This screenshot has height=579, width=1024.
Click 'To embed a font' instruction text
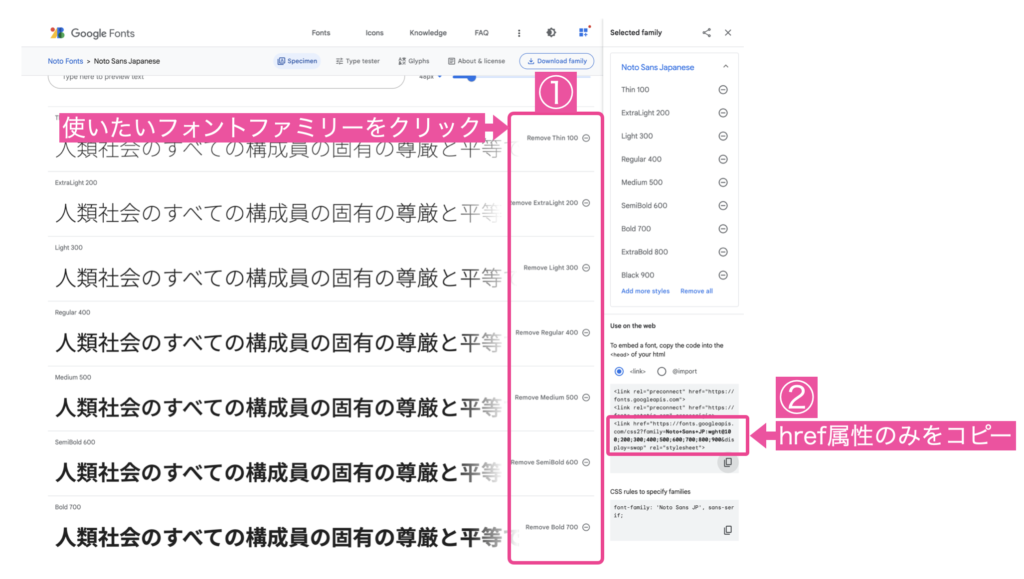(x=667, y=350)
